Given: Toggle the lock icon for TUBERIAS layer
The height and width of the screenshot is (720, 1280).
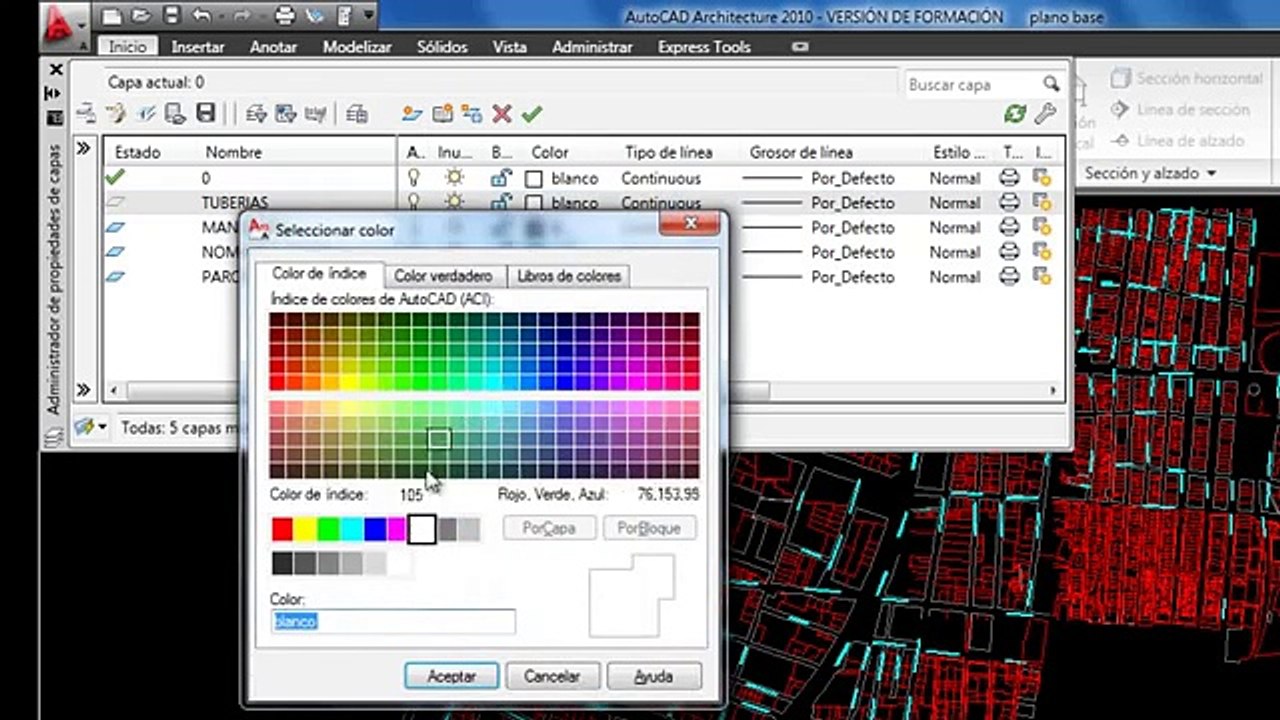Looking at the screenshot, I should [x=501, y=202].
